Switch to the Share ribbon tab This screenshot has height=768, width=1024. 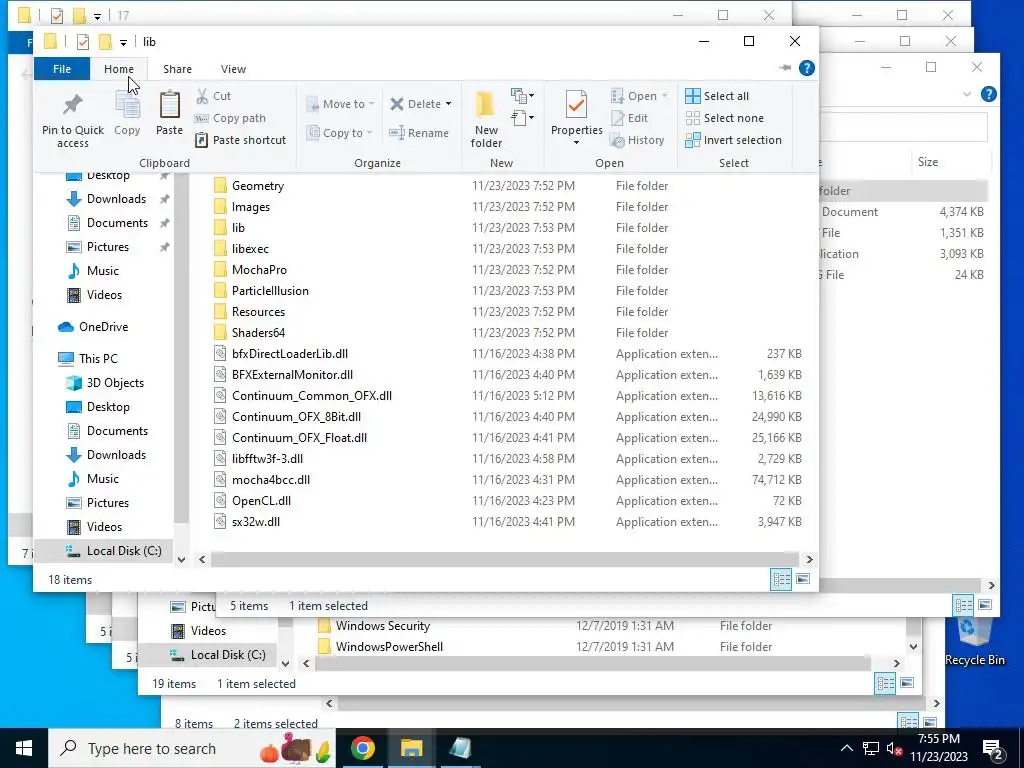tap(178, 69)
